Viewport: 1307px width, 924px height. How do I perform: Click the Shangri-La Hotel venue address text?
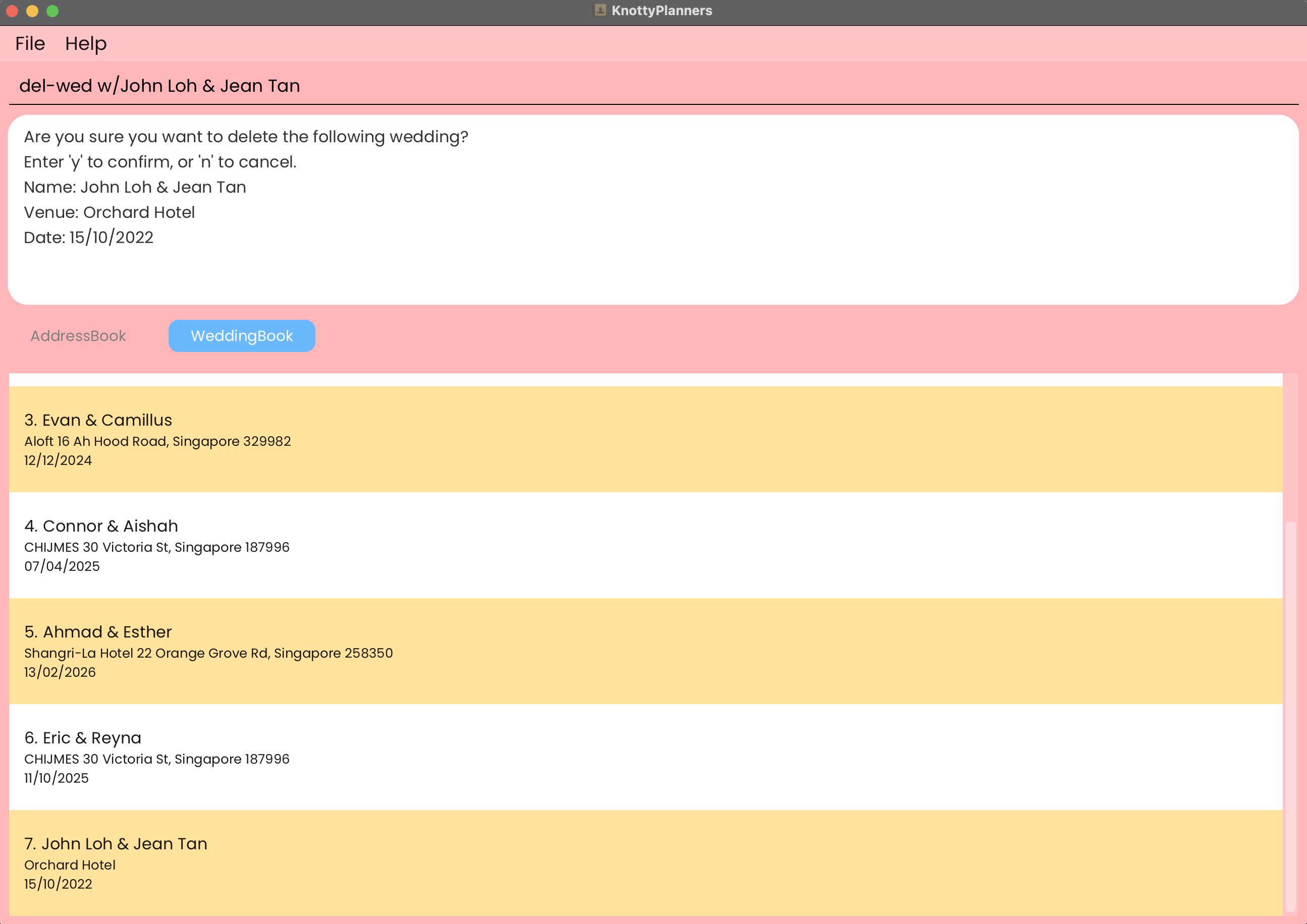click(208, 653)
